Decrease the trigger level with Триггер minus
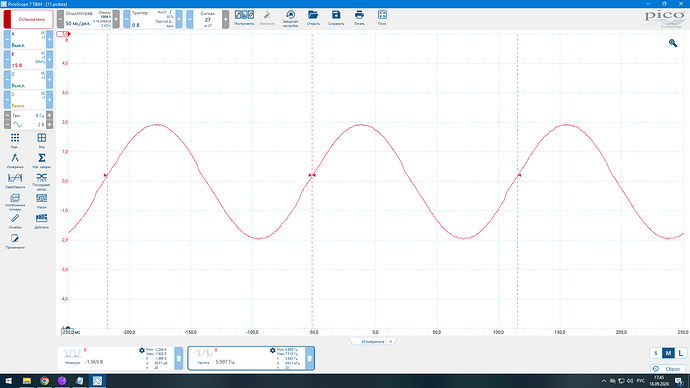 click(127, 19)
